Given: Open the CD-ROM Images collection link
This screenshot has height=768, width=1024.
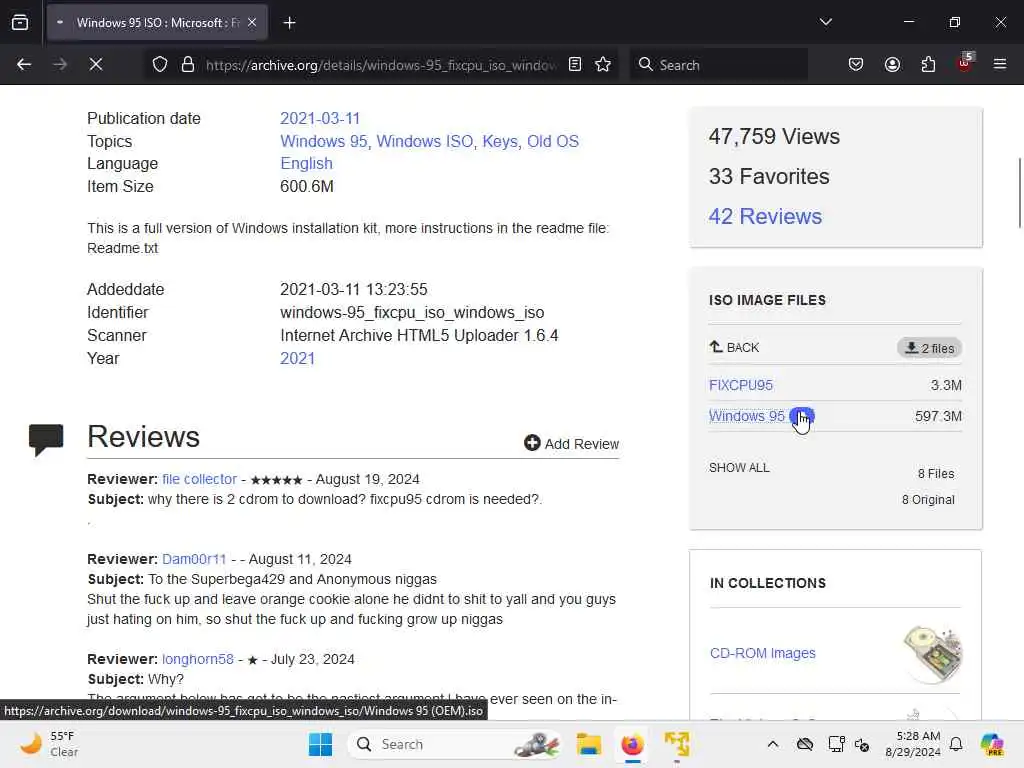Looking at the screenshot, I should click(763, 653).
